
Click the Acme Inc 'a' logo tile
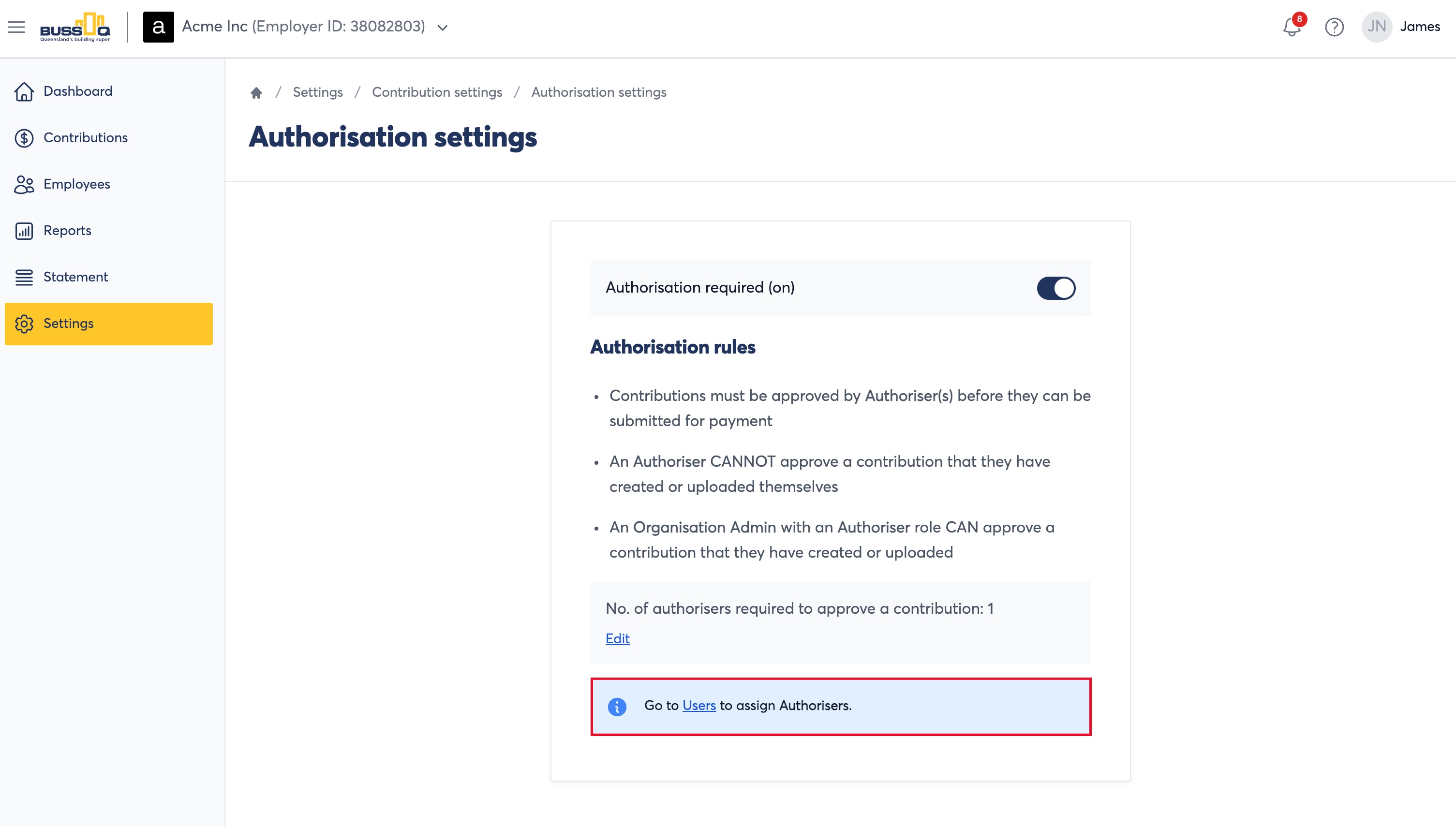click(x=159, y=27)
